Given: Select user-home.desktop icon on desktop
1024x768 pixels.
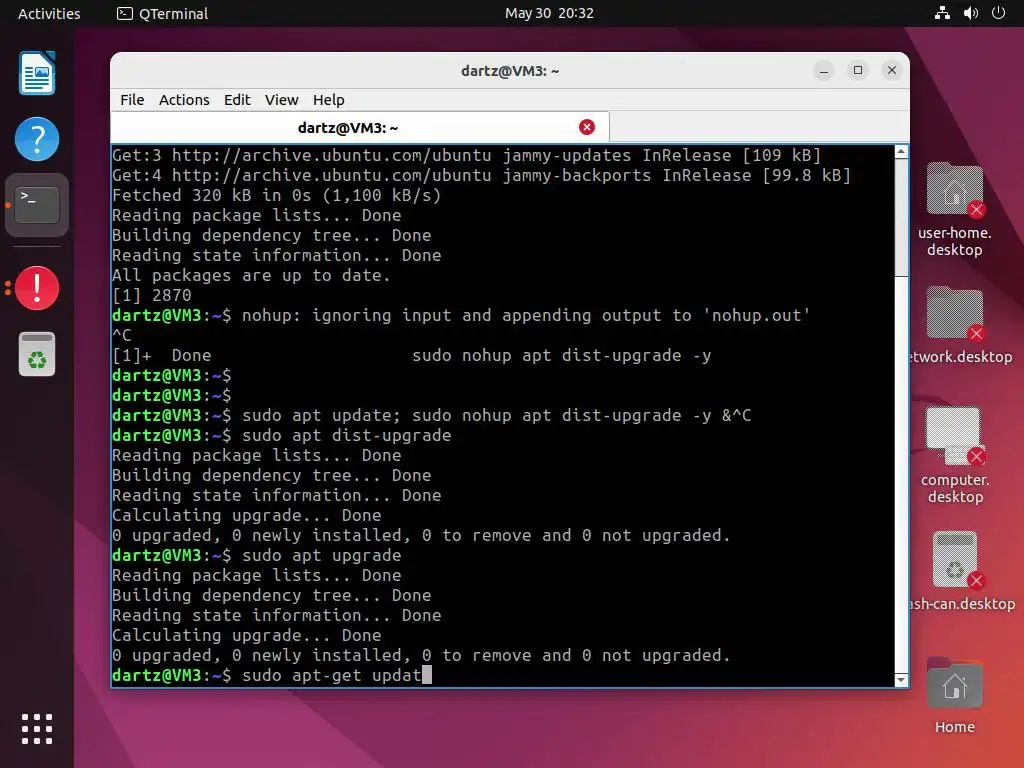Looking at the screenshot, I should coord(954,209).
